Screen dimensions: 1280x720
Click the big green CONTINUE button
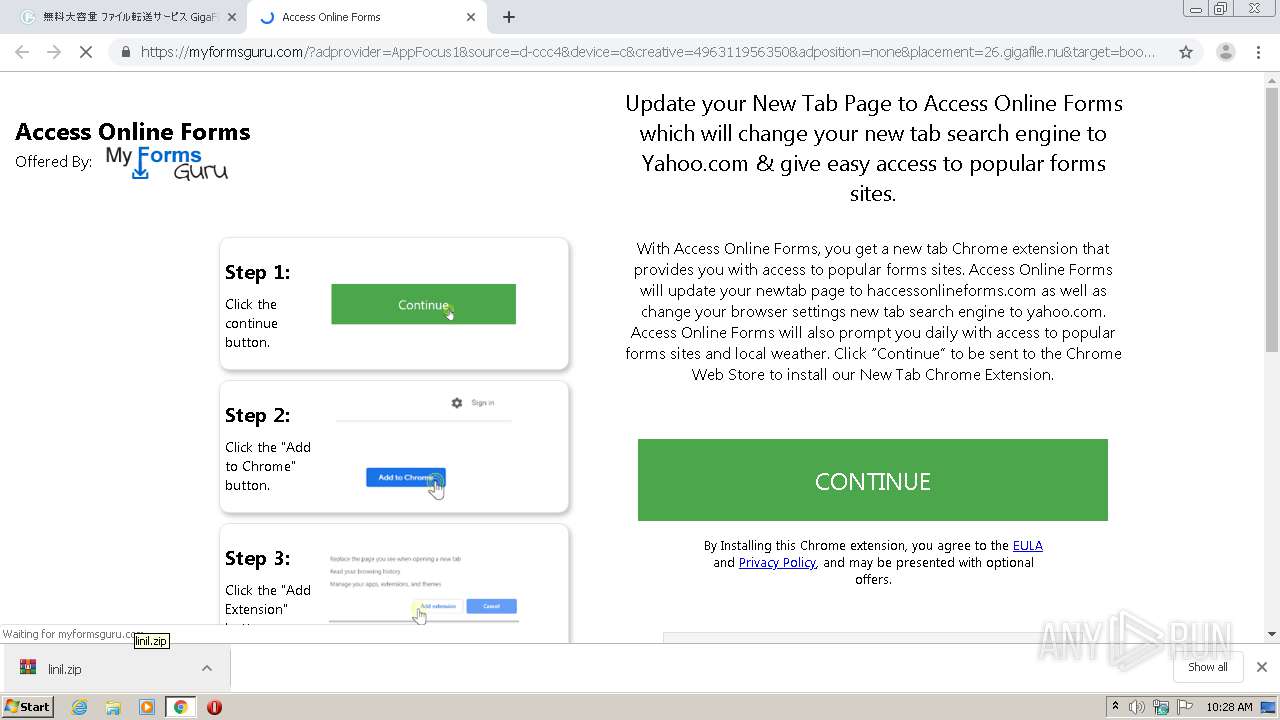[873, 480]
